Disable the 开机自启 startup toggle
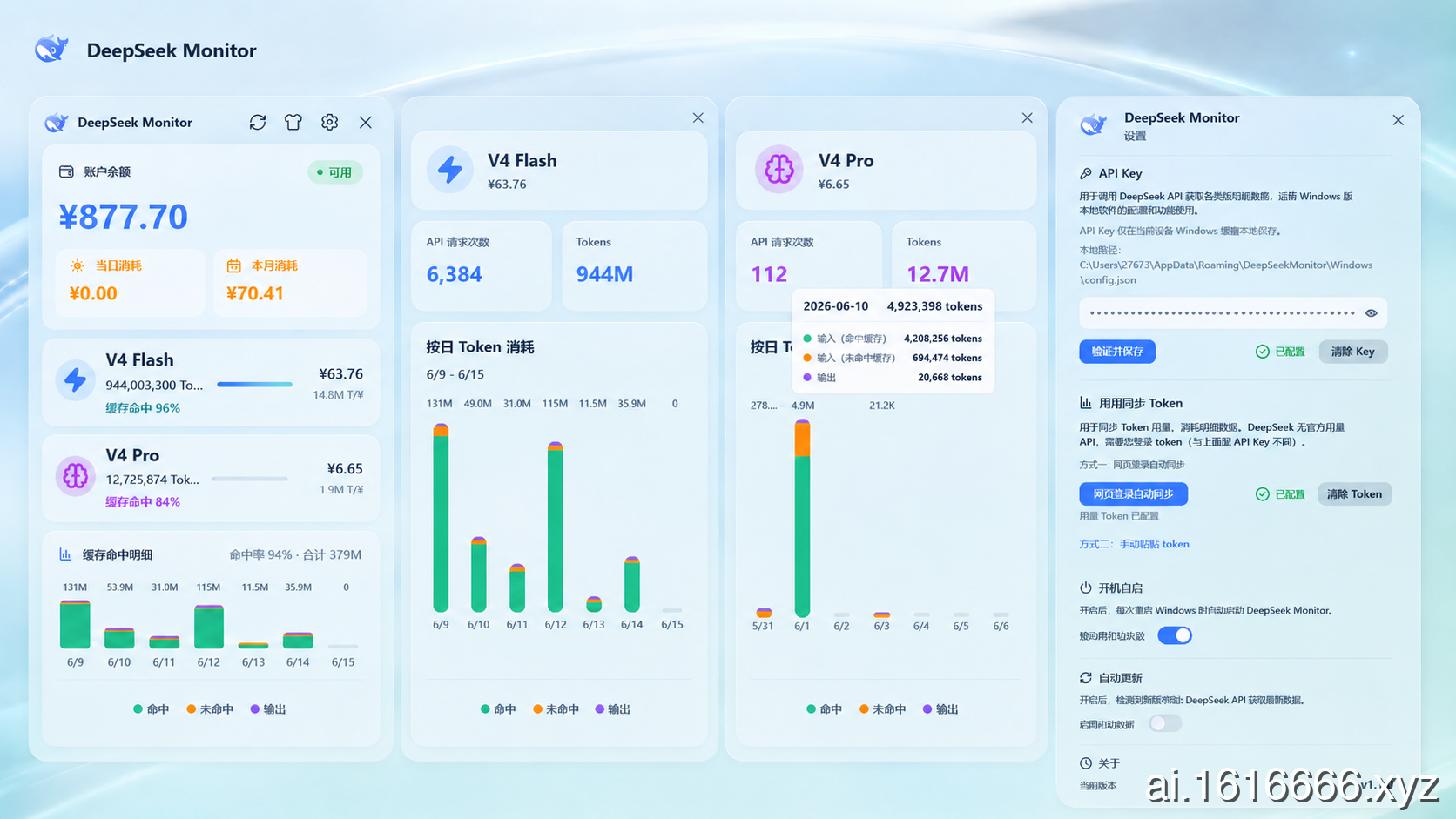Image resolution: width=1456 pixels, height=819 pixels. click(1175, 635)
